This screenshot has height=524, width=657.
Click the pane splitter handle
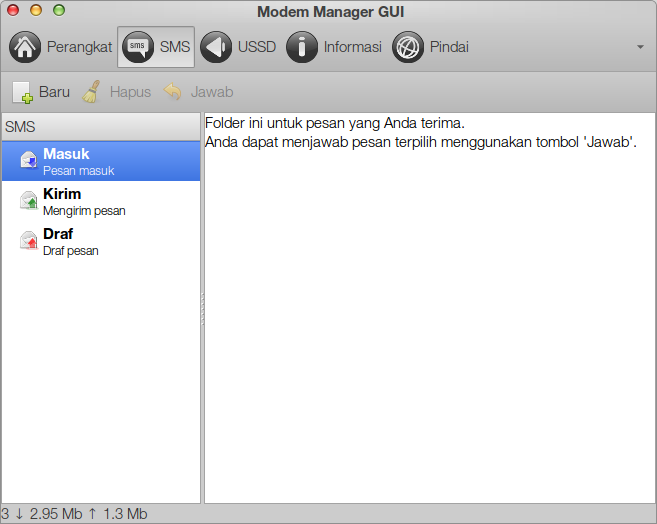click(x=202, y=309)
